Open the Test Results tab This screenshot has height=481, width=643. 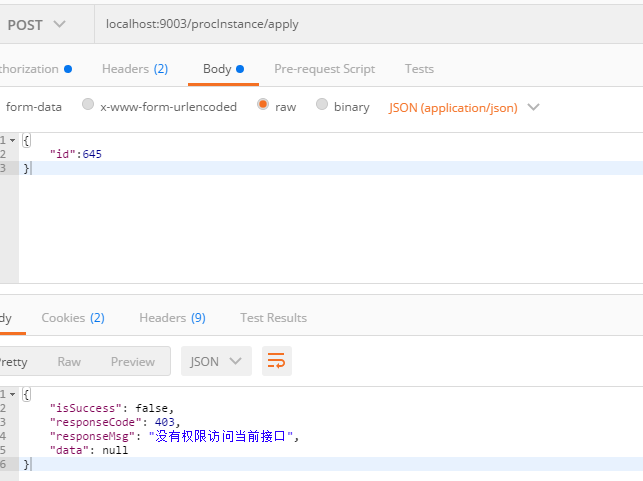pyautogui.click(x=274, y=318)
